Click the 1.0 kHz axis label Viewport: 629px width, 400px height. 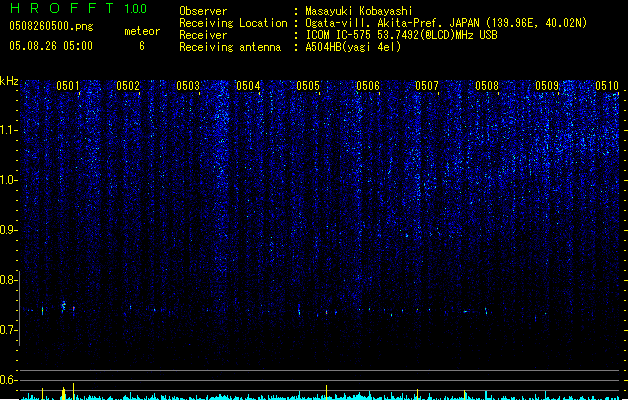[x=8, y=180]
